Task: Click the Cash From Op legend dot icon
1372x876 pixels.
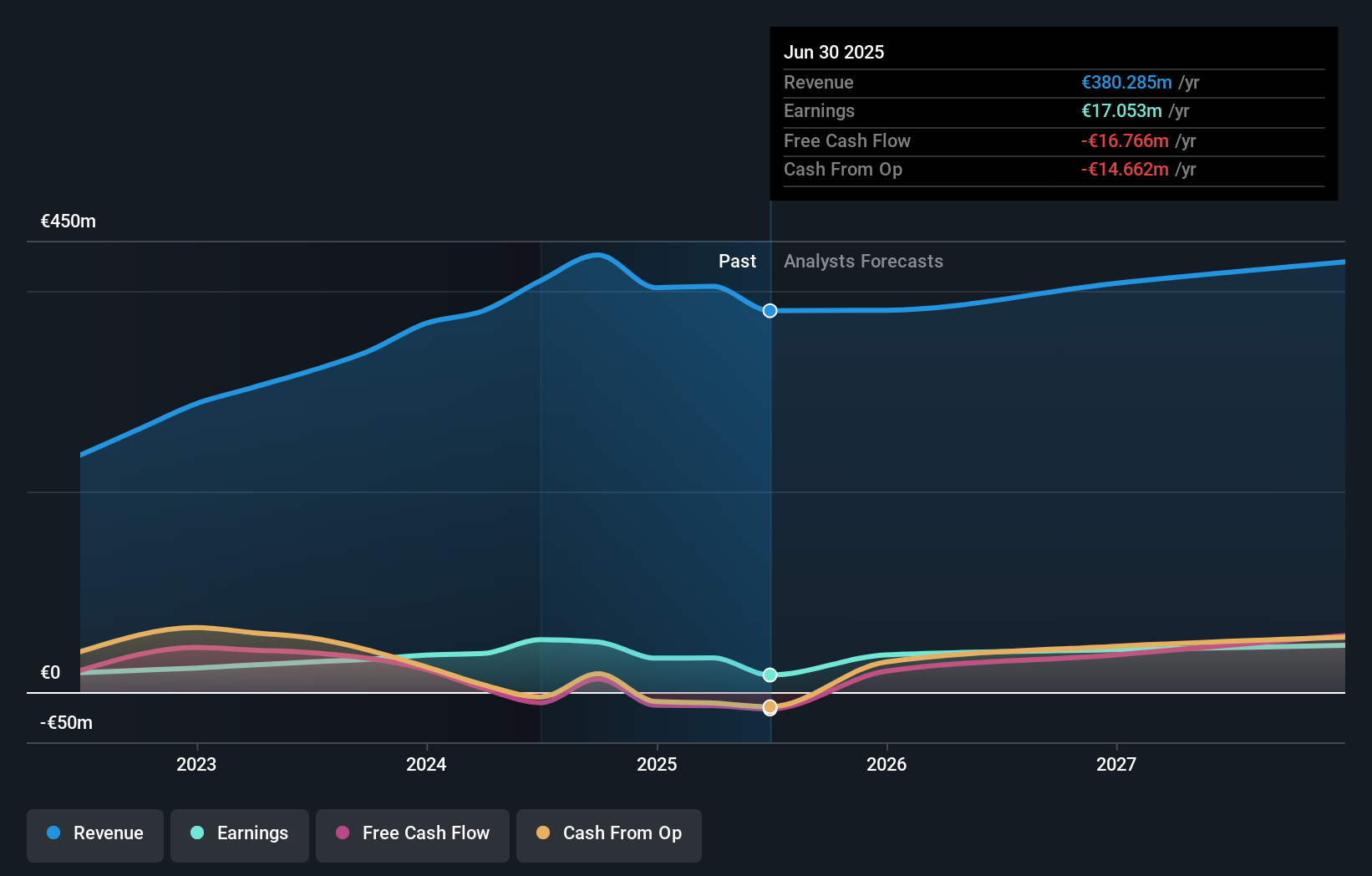Action: click(544, 833)
